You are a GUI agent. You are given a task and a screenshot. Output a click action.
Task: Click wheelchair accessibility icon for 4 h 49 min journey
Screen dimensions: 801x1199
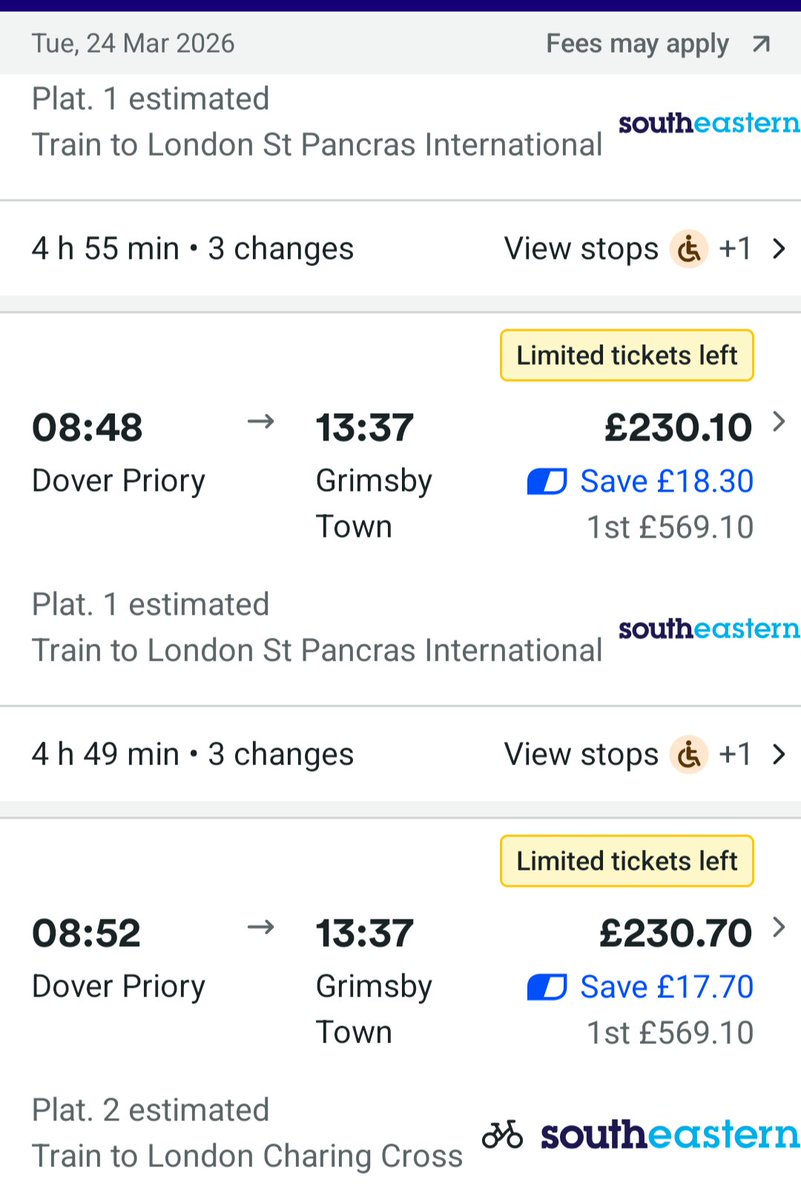pos(689,754)
